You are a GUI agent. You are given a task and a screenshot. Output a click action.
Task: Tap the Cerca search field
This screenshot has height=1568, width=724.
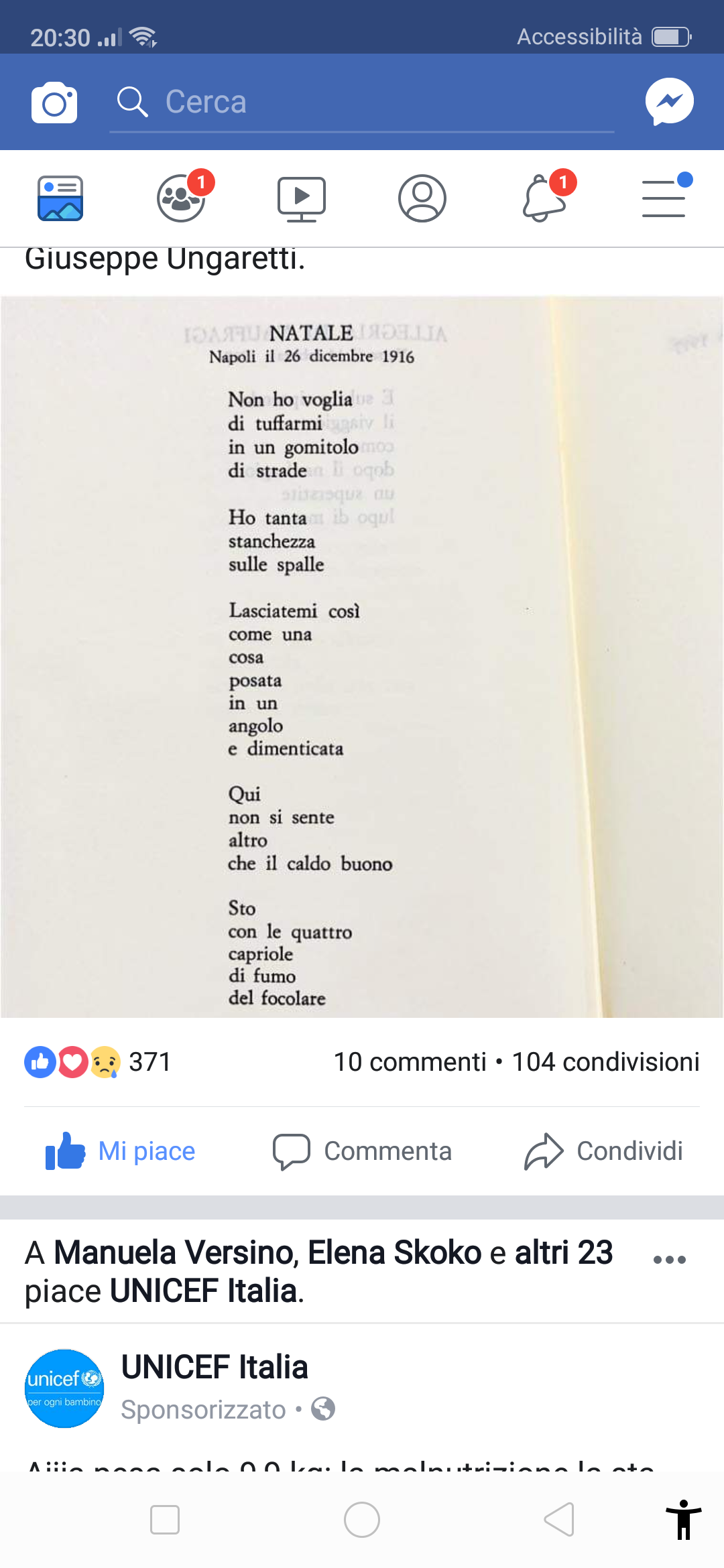(x=362, y=103)
